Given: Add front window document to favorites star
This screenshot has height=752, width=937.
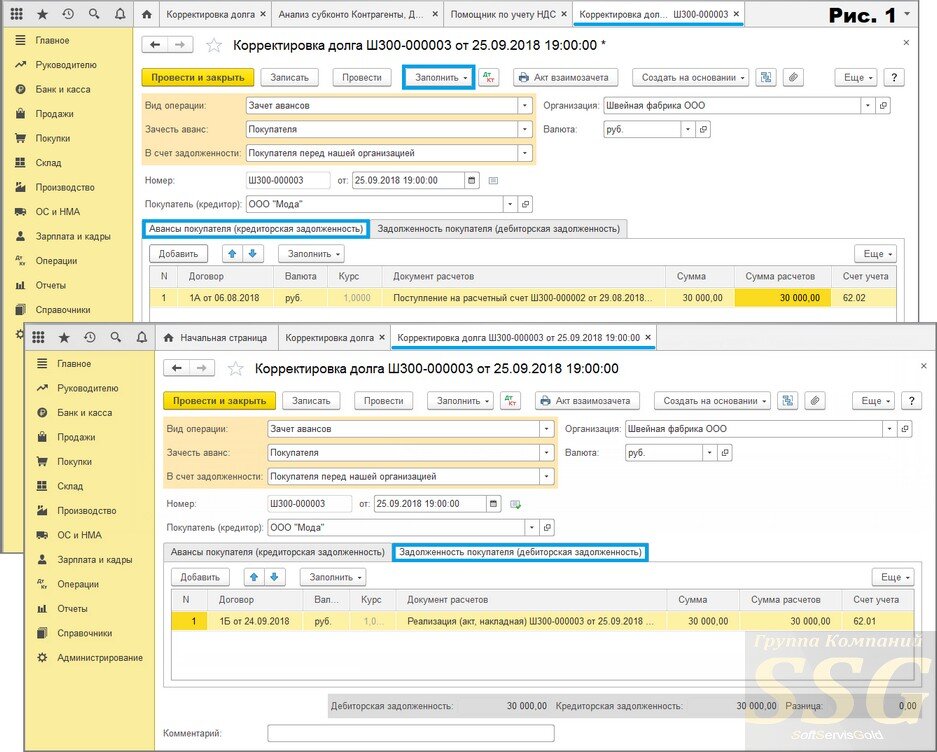Looking at the screenshot, I should 235,368.
